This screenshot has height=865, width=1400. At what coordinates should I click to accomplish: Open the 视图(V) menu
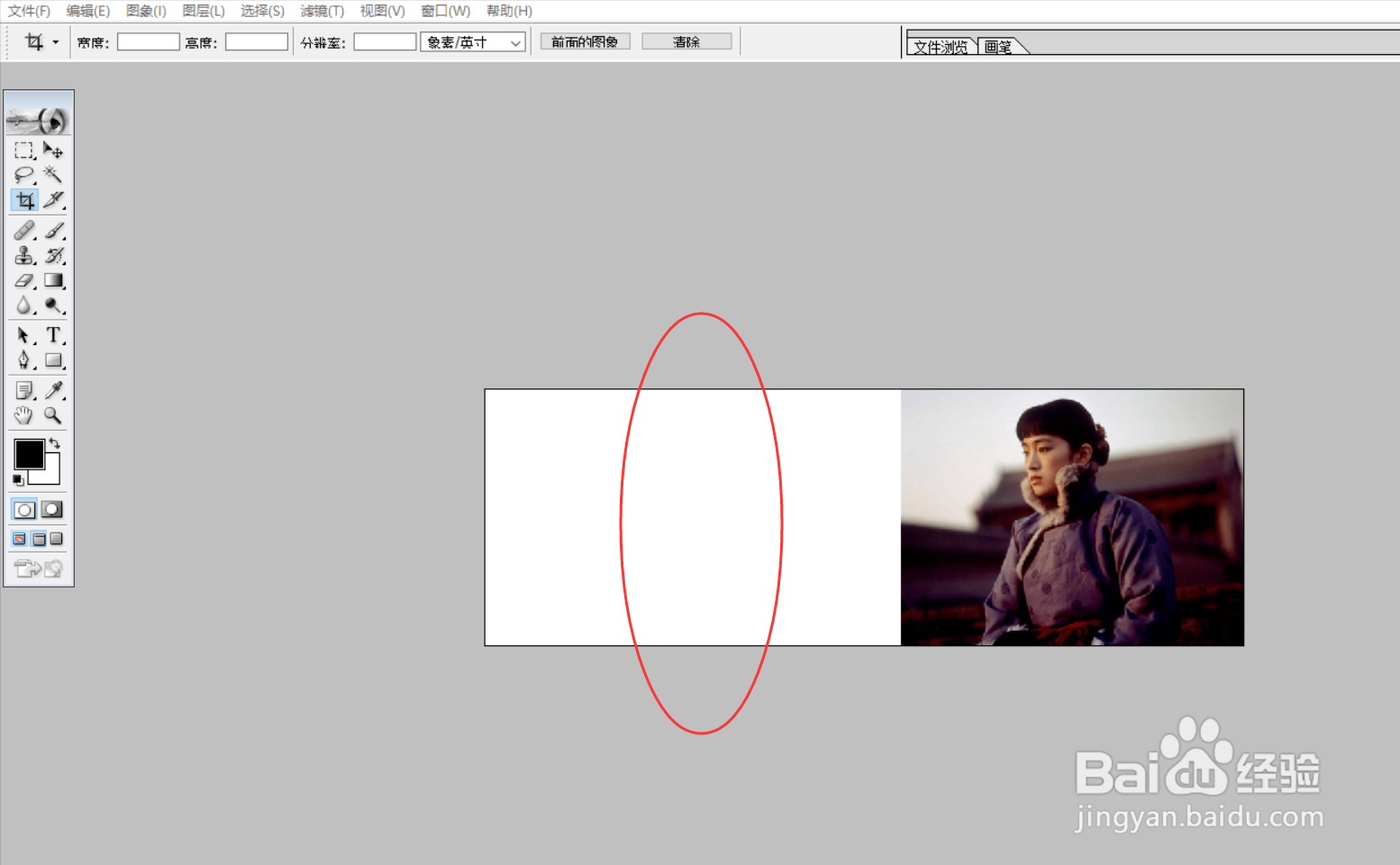382,11
